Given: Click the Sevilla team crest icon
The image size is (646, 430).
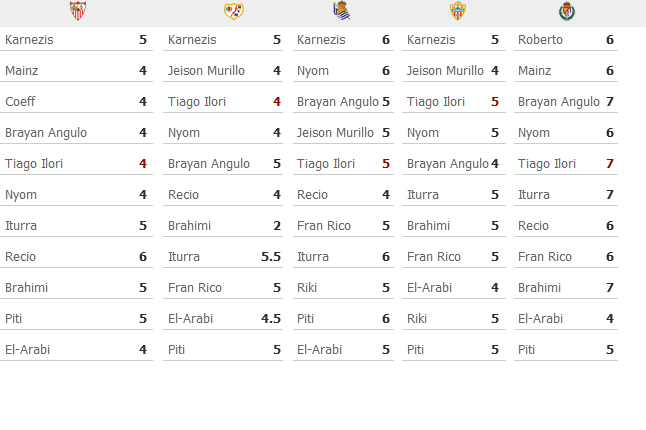Looking at the screenshot, I should (77, 11).
